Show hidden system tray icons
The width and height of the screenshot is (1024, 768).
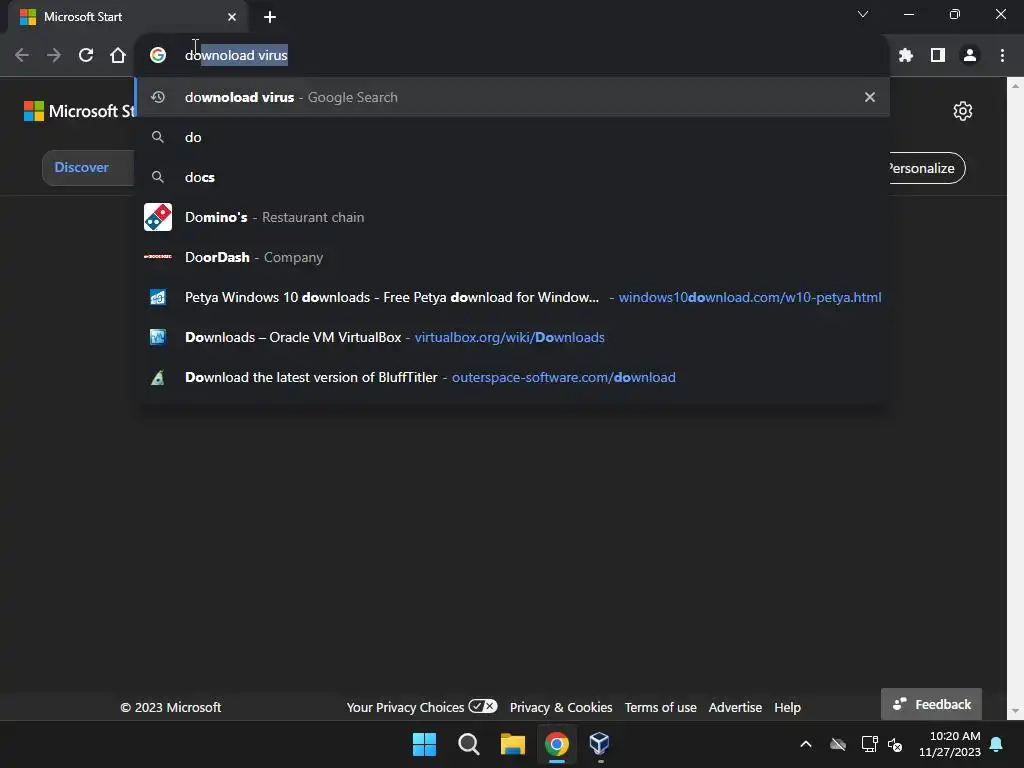[x=806, y=744]
